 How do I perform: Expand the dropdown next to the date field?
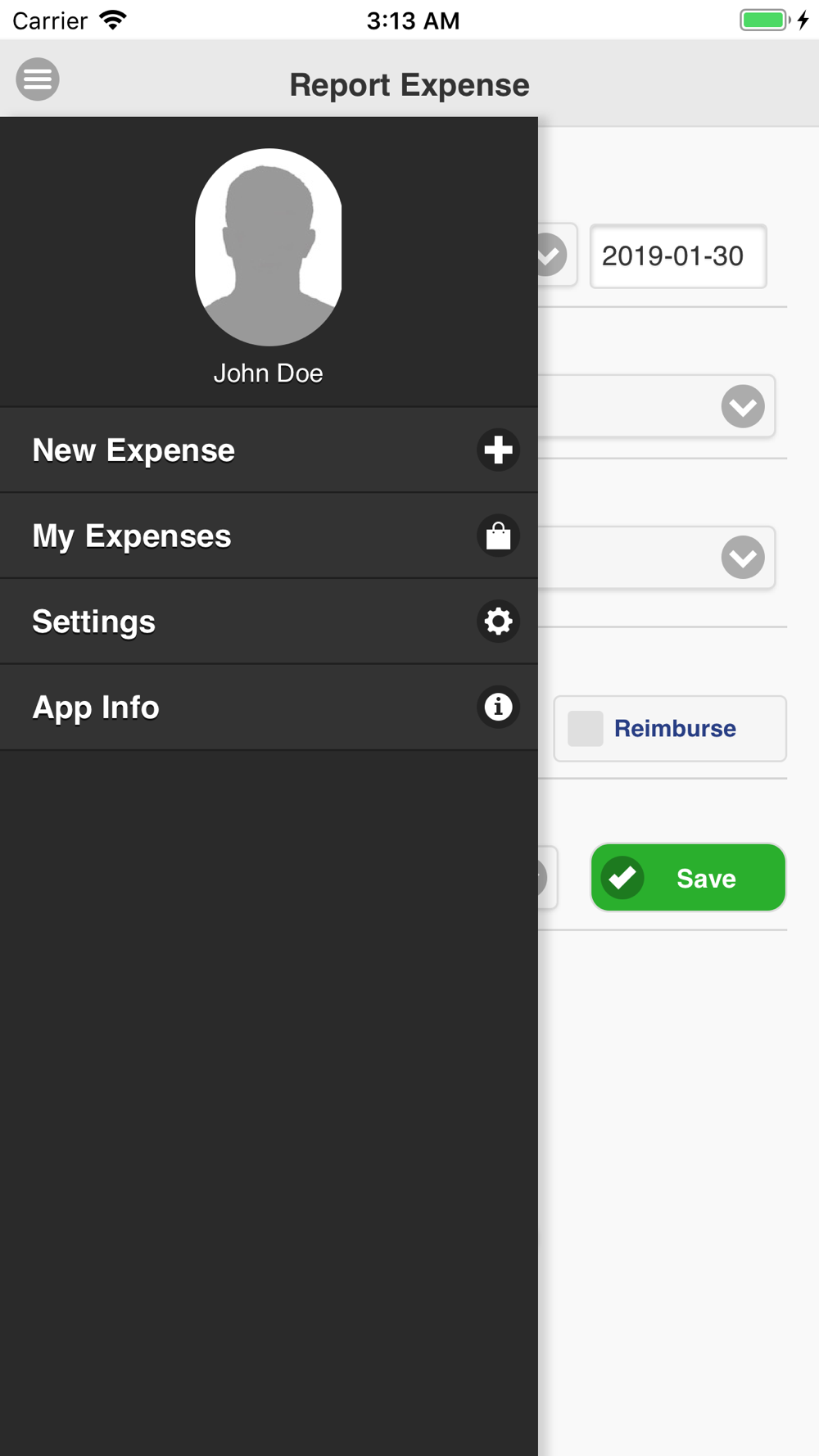[x=553, y=255]
